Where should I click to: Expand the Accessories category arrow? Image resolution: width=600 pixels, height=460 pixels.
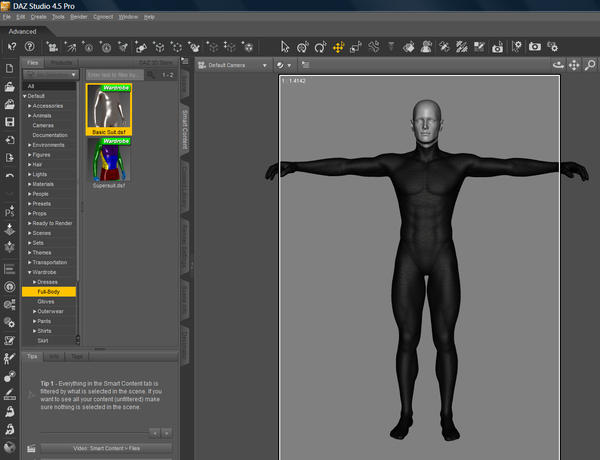[29, 106]
